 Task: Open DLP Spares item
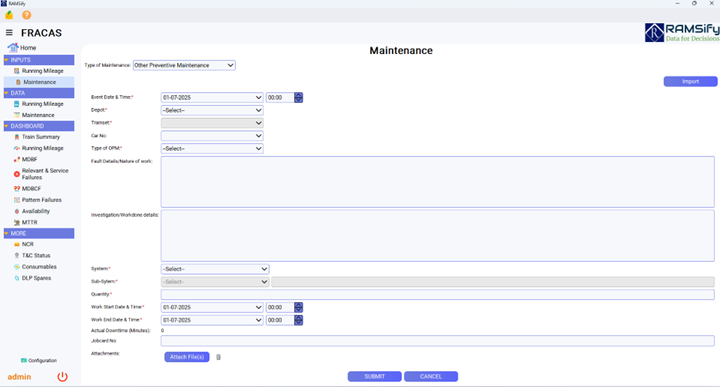point(33,278)
